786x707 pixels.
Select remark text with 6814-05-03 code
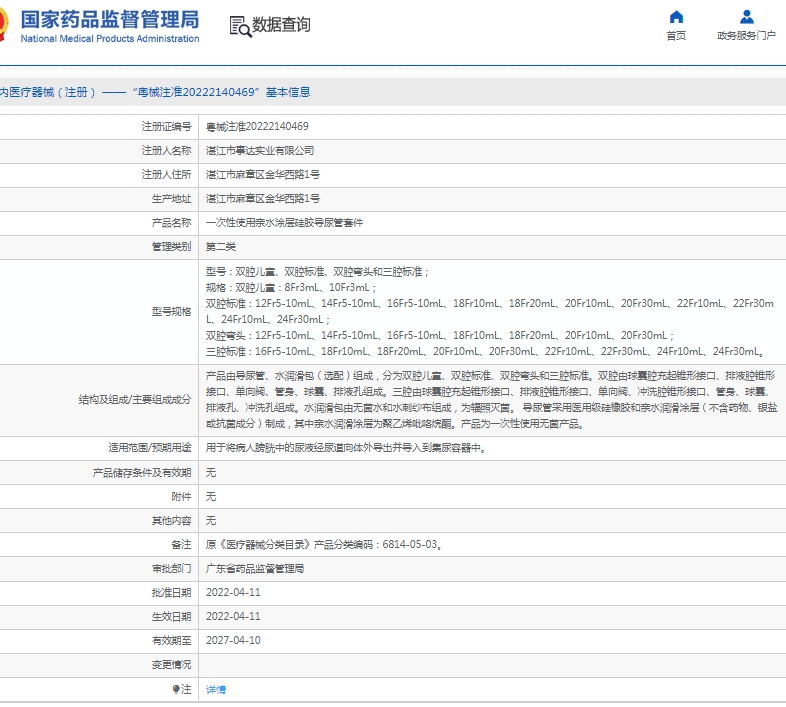(324, 545)
